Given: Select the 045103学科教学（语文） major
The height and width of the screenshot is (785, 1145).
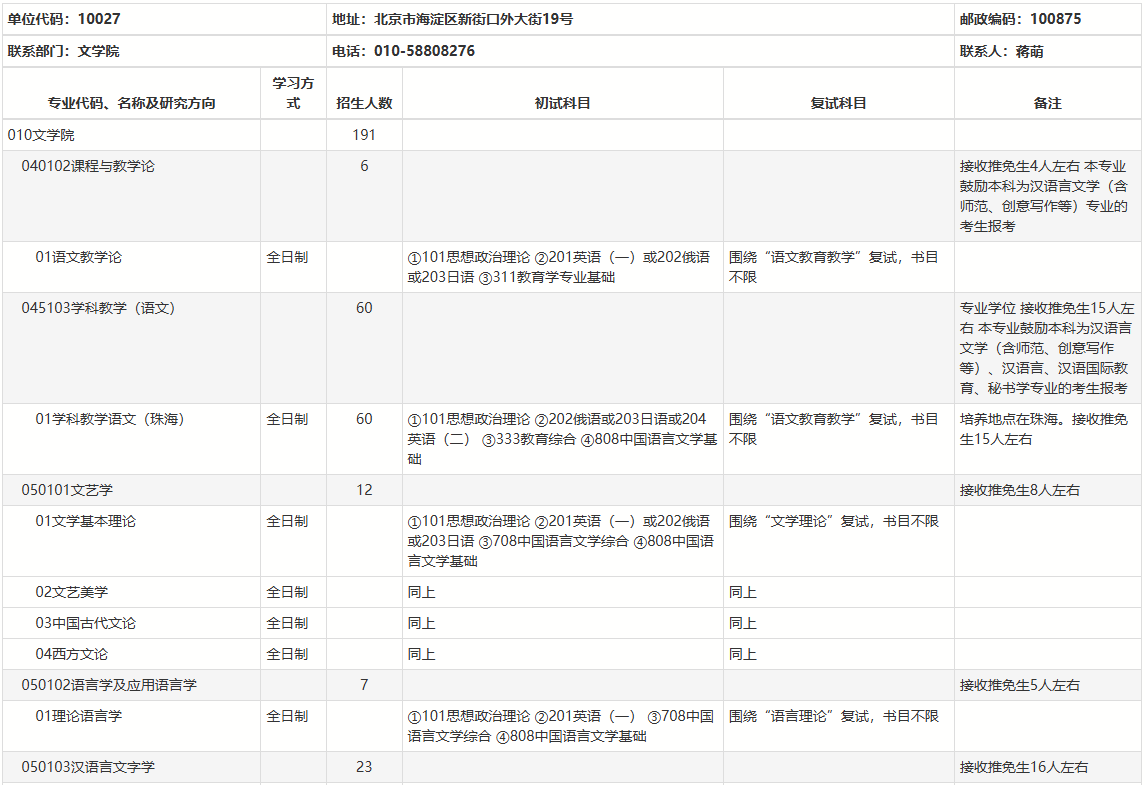Looking at the screenshot, I should [98, 308].
